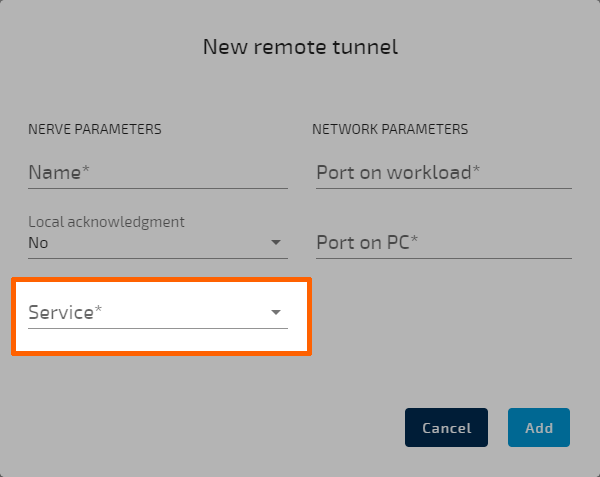Click the 'Name*' placeholder text
Image resolution: width=600 pixels, height=477 pixels.
click(59, 172)
